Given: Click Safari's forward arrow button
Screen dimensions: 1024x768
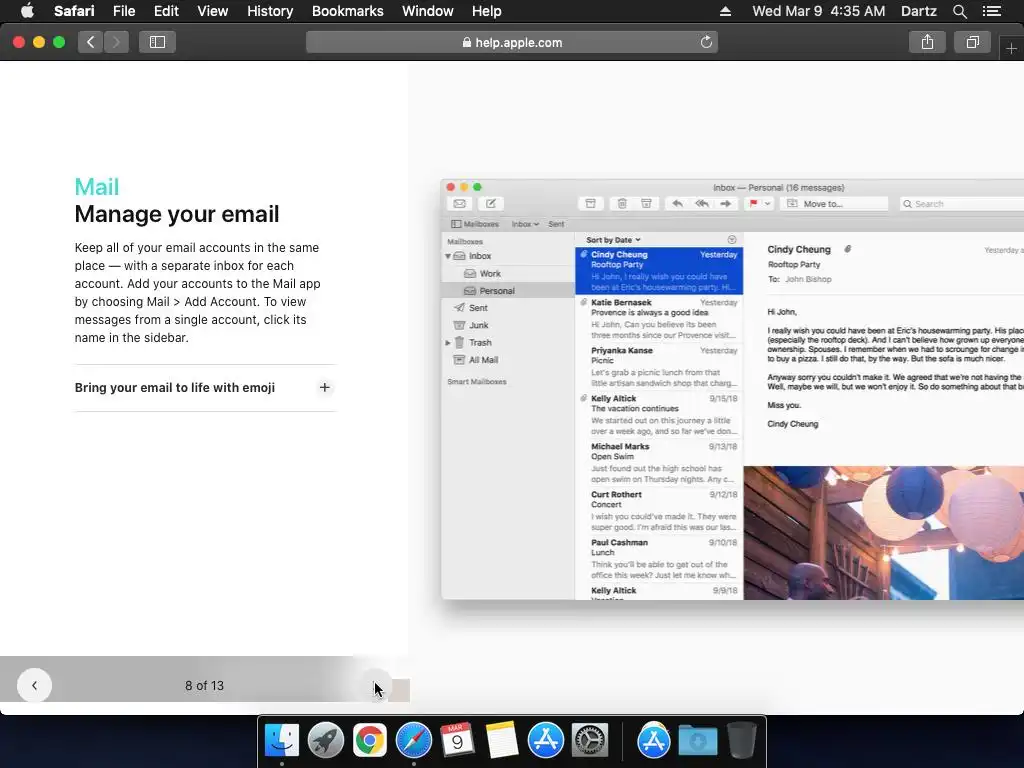Looking at the screenshot, I should (x=116, y=42).
